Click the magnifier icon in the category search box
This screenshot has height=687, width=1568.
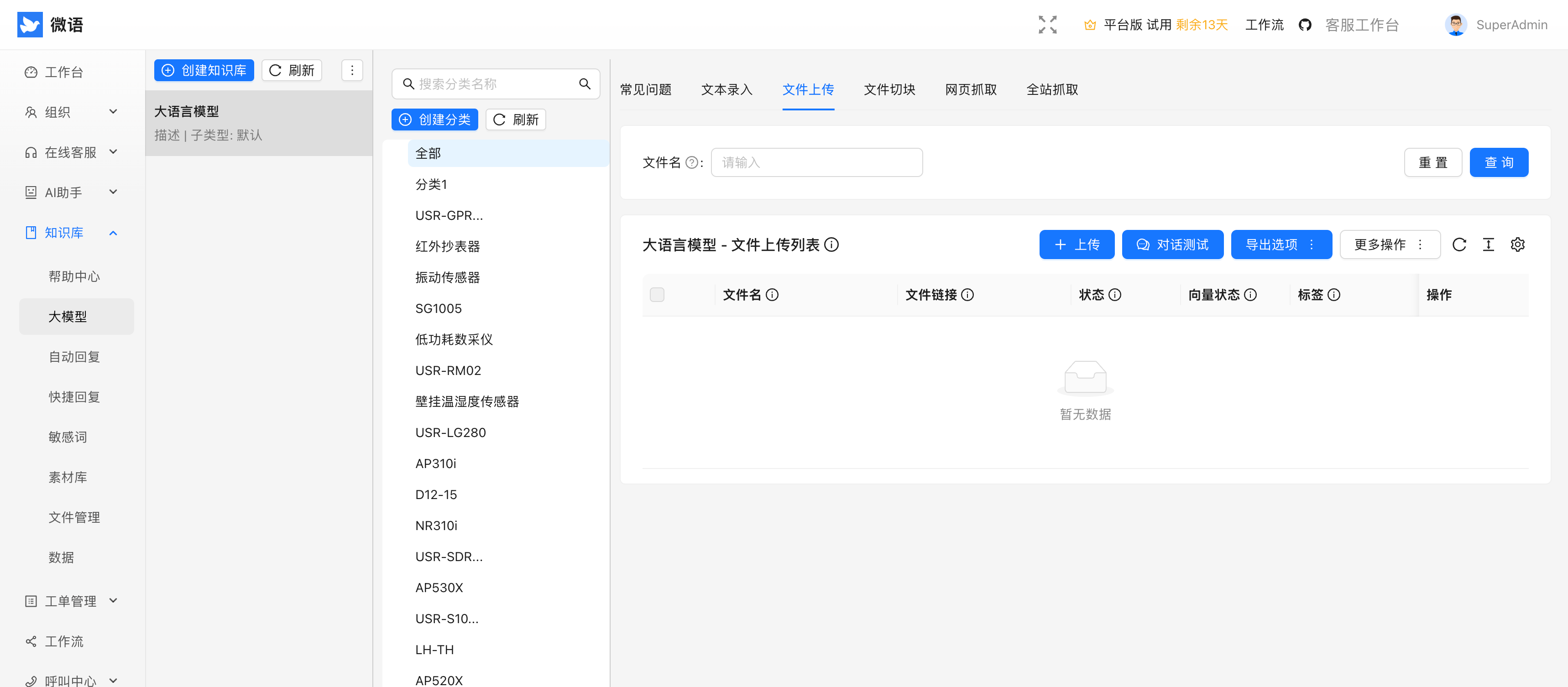pyautogui.click(x=585, y=83)
